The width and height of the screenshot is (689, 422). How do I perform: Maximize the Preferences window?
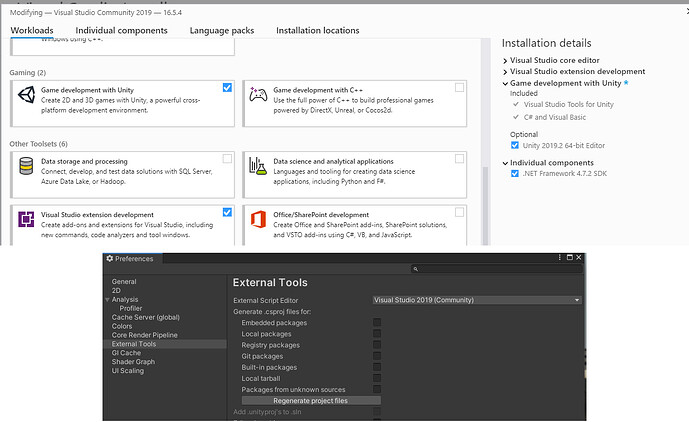pyautogui.click(x=569, y=258)
